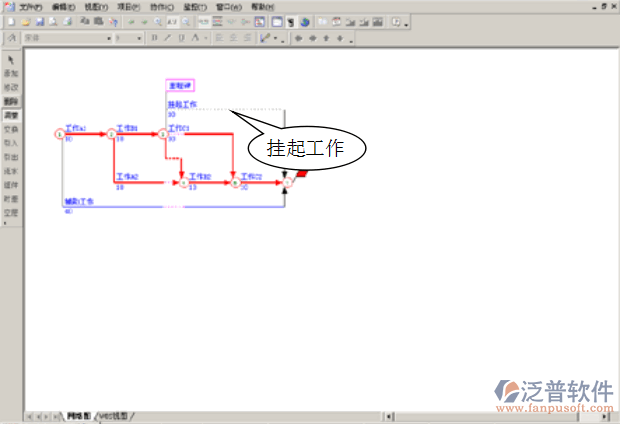Switch to the 网络图 tab
This screenshot has height=424, width=624.
click(x=78, y=415)
